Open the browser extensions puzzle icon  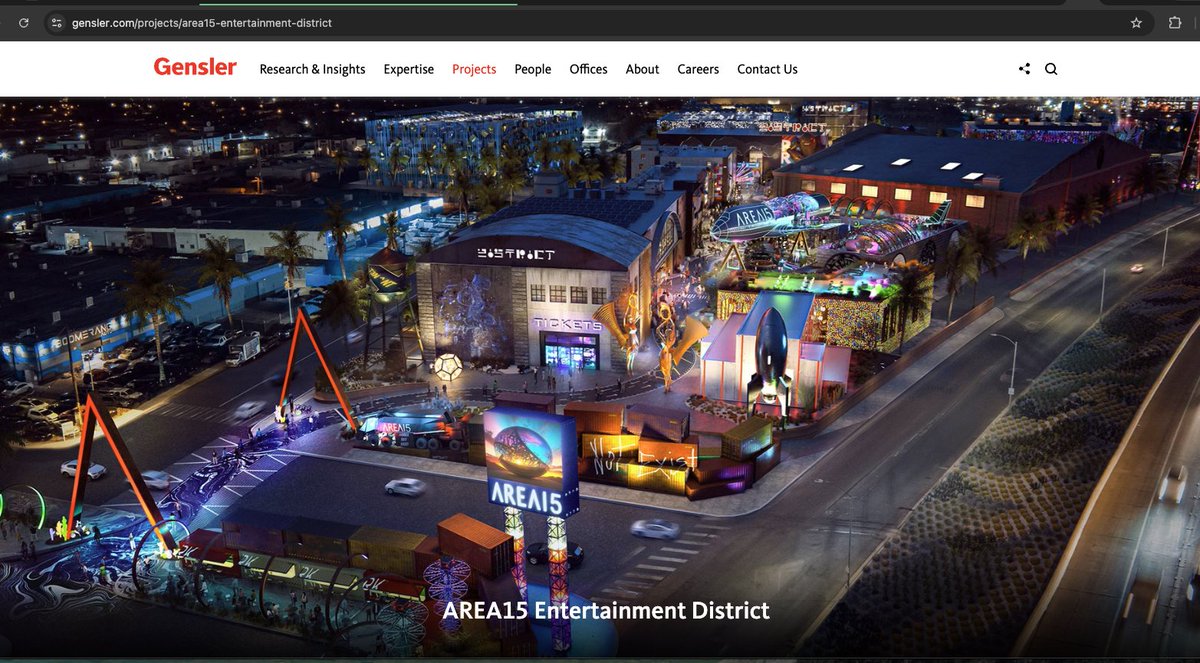[1175, 22]
